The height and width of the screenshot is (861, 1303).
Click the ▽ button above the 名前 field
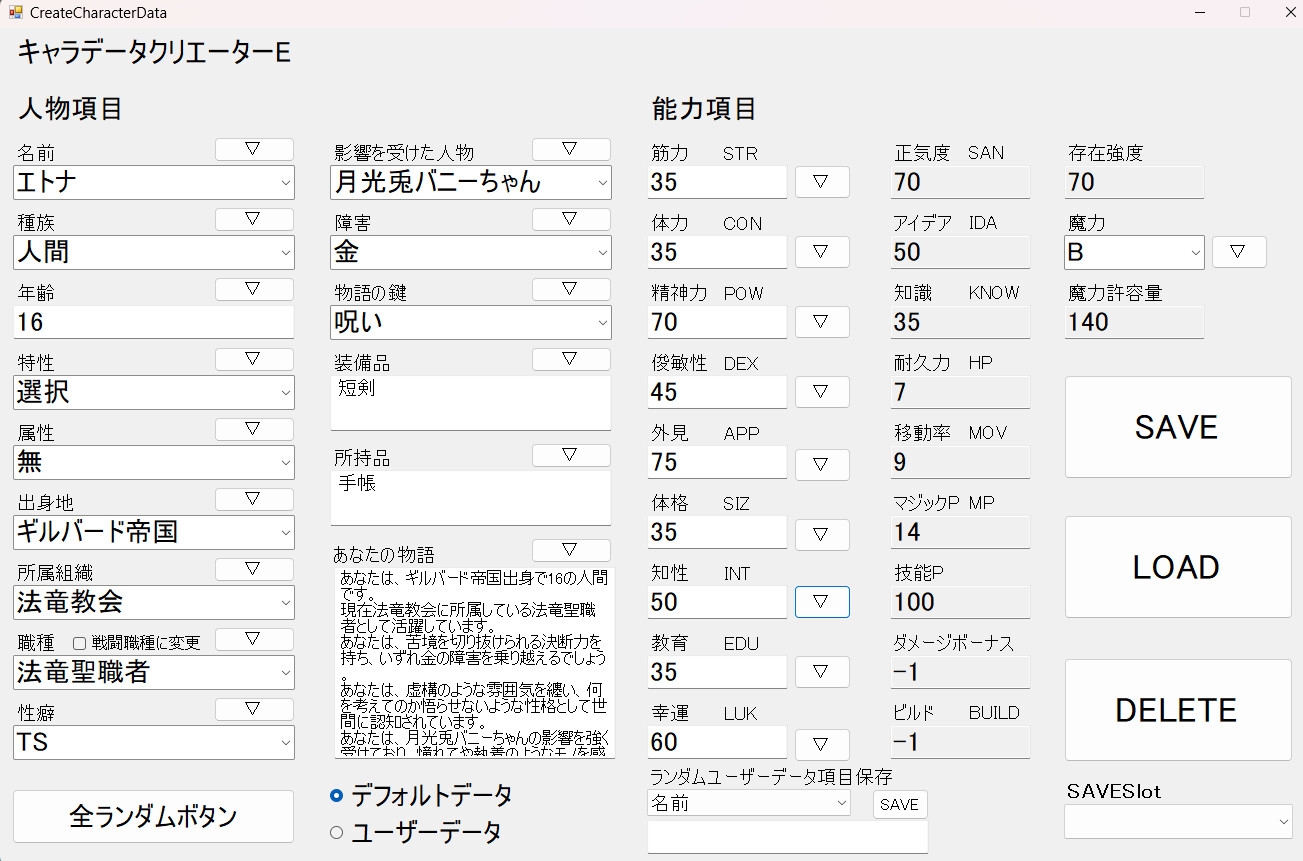pyautogui.click(x=254, y=149)
